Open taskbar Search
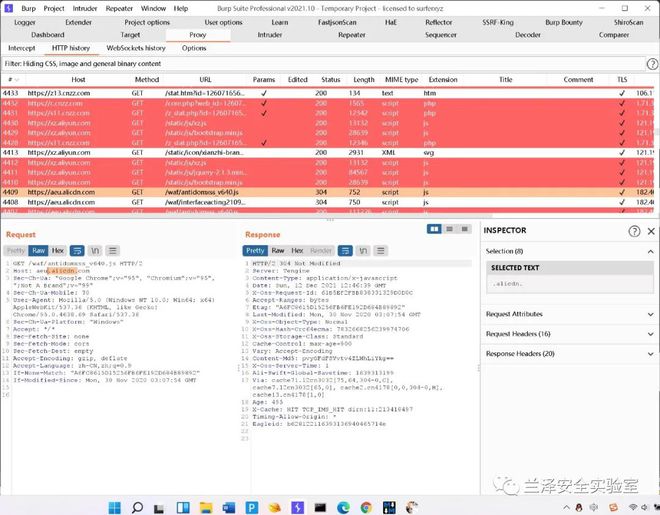This screenshot has width=660, height=515. click(137, 507)
